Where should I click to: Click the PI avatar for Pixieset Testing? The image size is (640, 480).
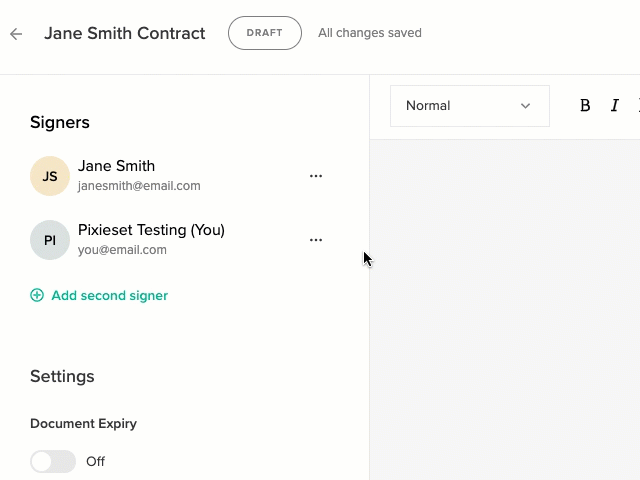point(50,240)
